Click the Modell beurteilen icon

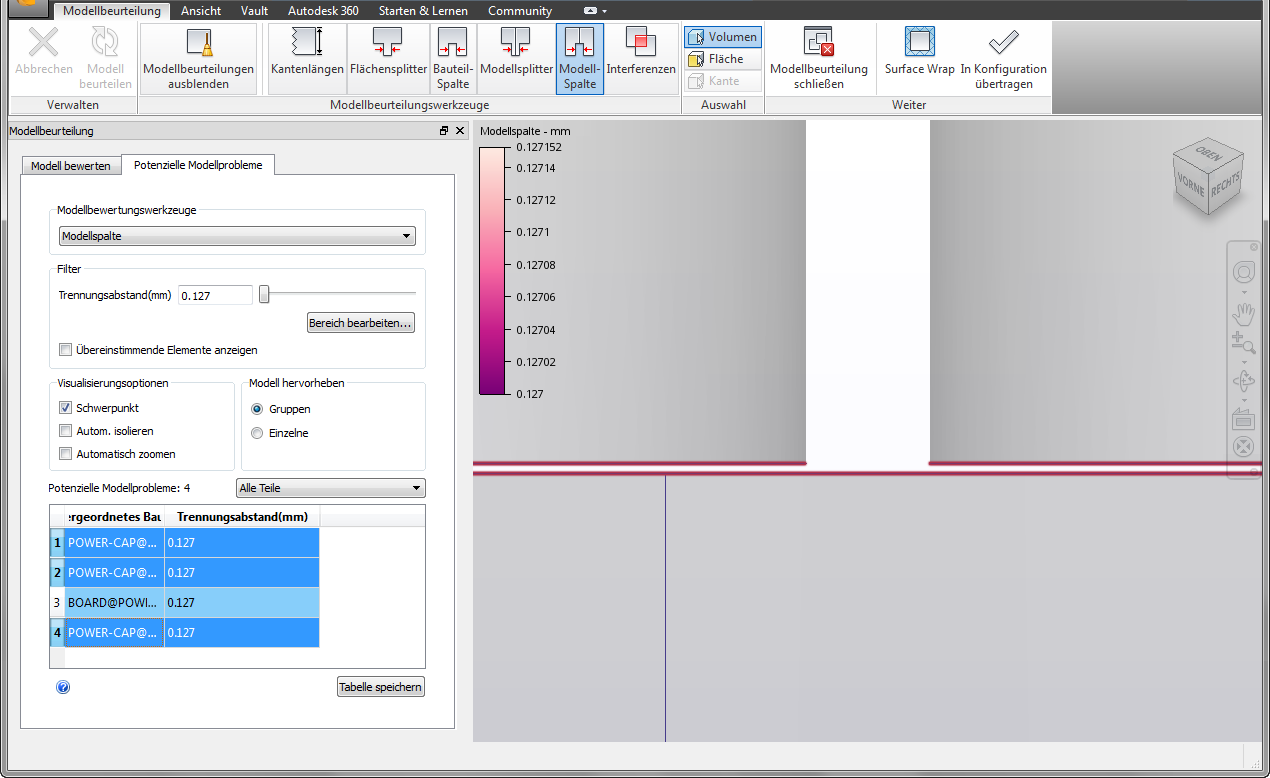(105, 43)
